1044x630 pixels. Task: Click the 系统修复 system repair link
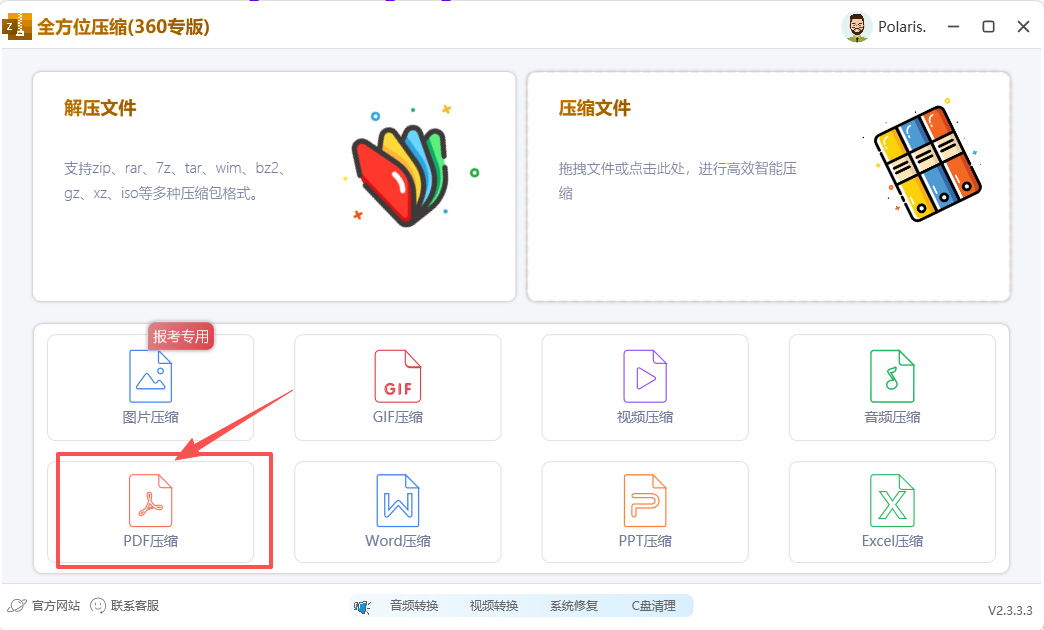[x=573, y=605]
